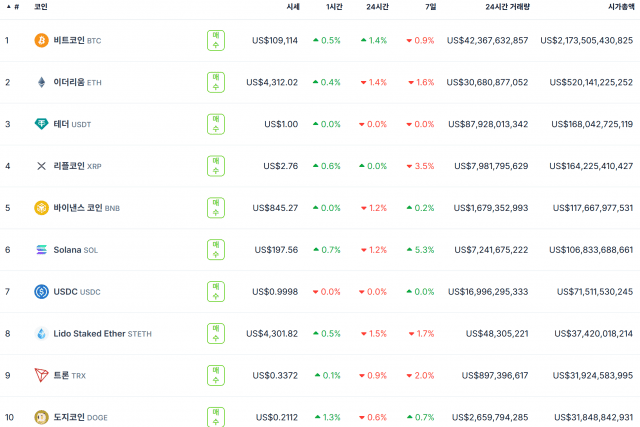This screenshot has width=640, height=427.
Task: Click the BNB coin icon
Action: click(x=41, y=208)
